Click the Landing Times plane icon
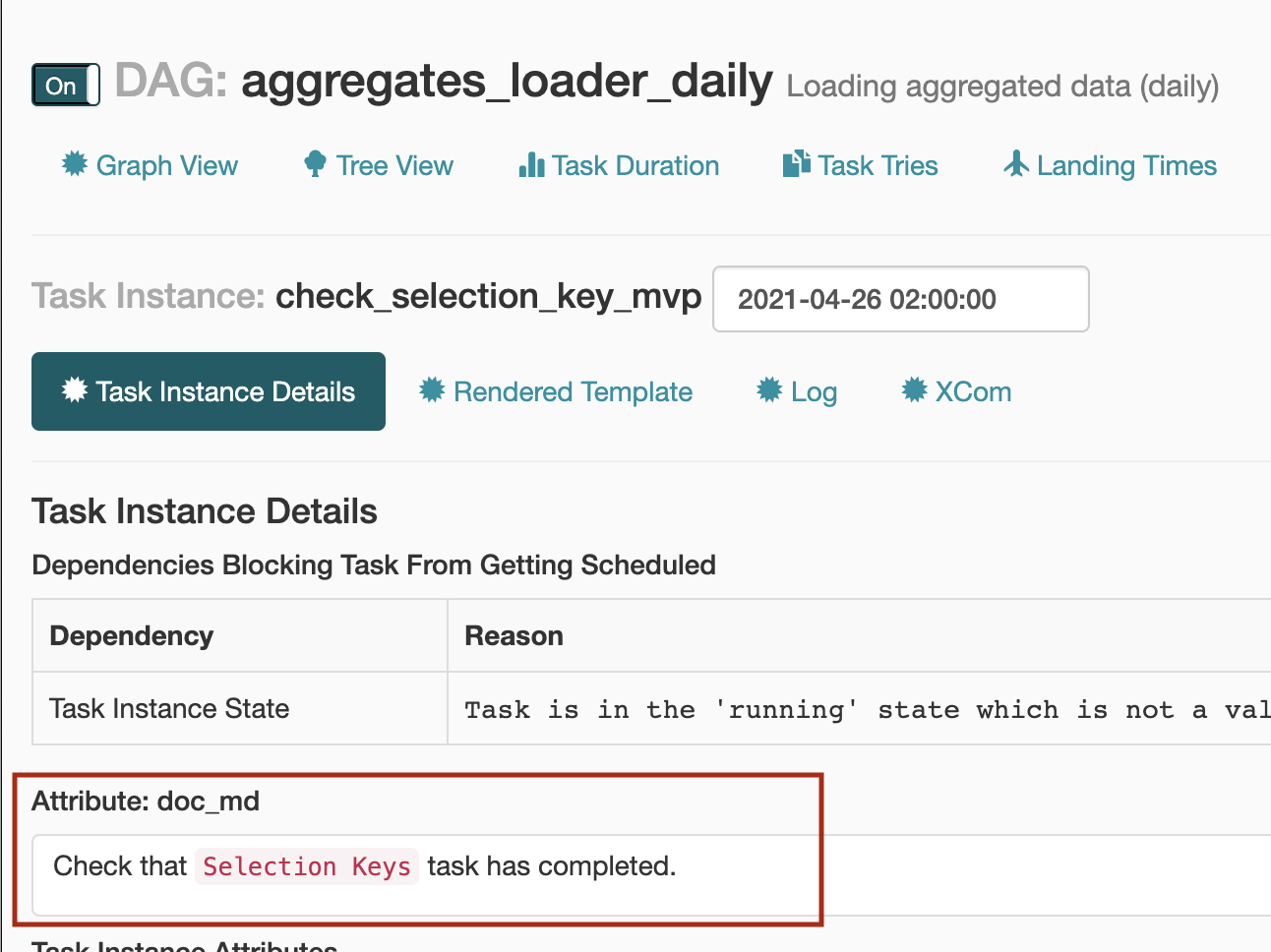This screenshot has height=952, width=1271. coord(1016,164)
